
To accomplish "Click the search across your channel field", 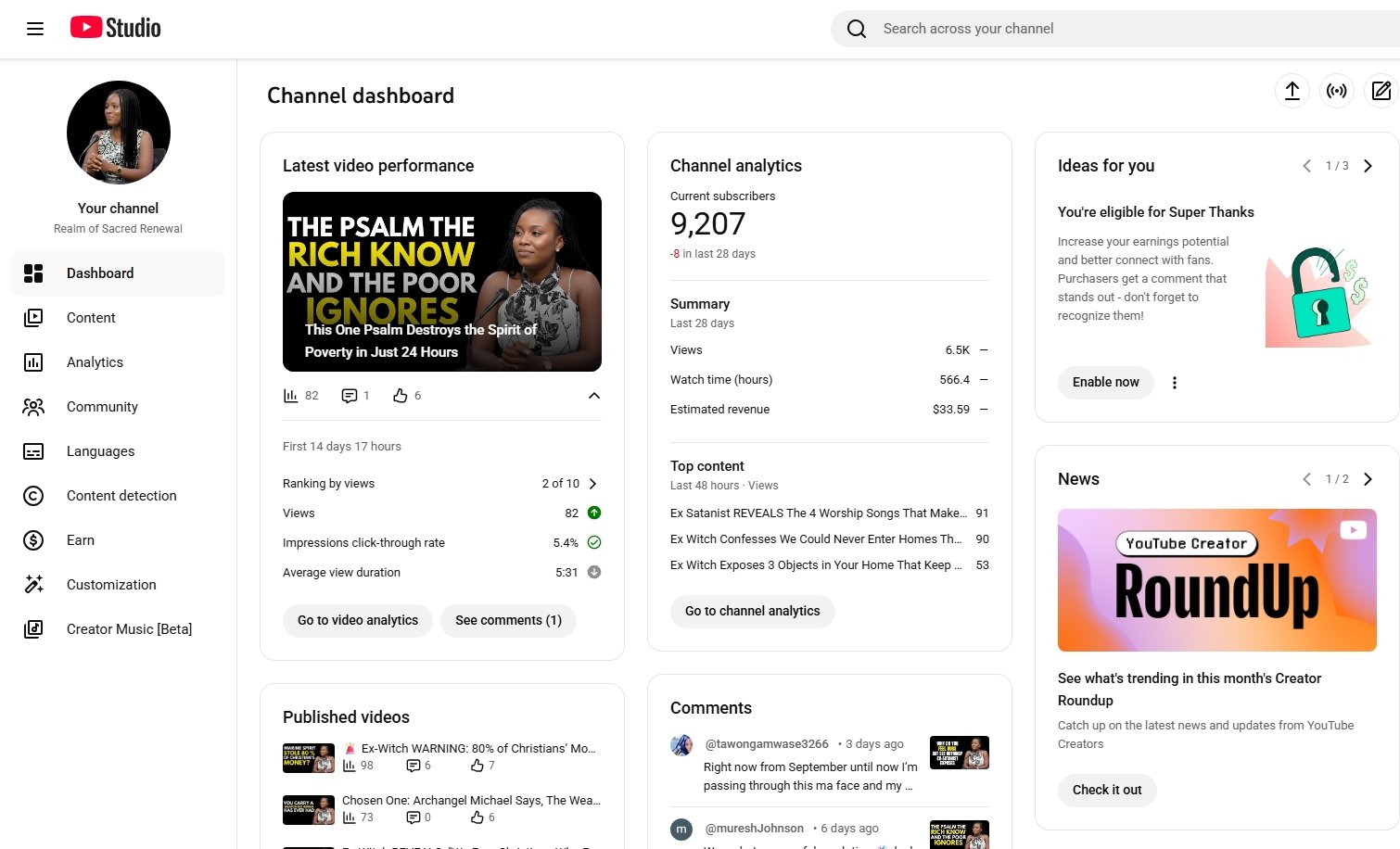I will [1113, 29].
